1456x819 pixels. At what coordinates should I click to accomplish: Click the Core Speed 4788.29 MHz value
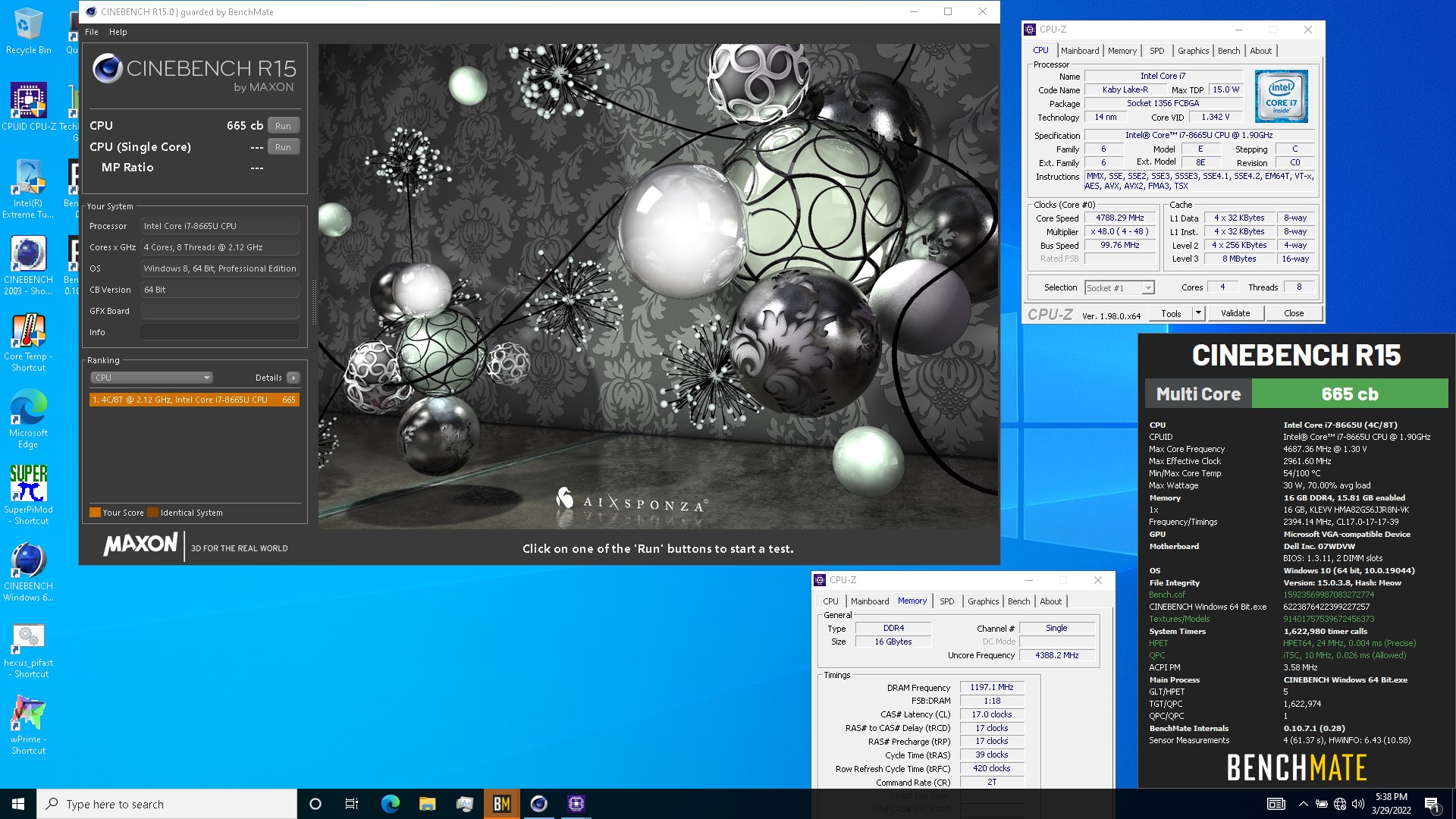[x=1119, y=218]
